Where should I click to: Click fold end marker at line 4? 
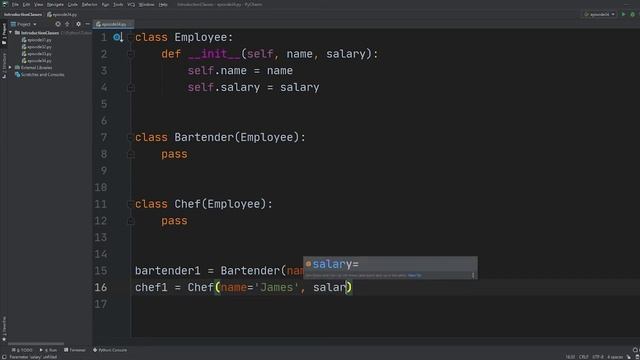point(131,88)
